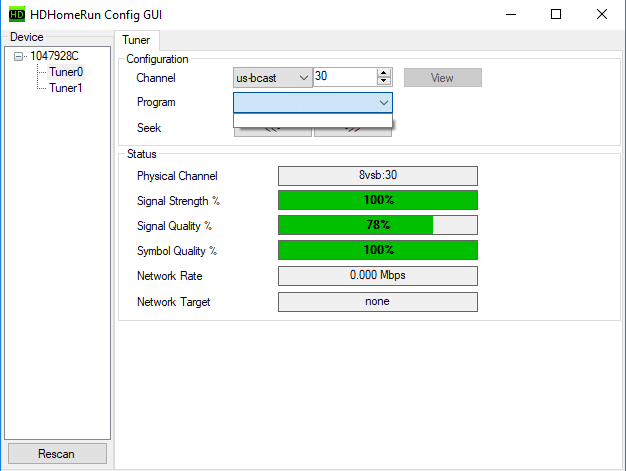Image resolution: width=626 pixels, height=471 pixels.
Task: Click the HDHomeRun app icon in title bar
Action: click(16, 15)
